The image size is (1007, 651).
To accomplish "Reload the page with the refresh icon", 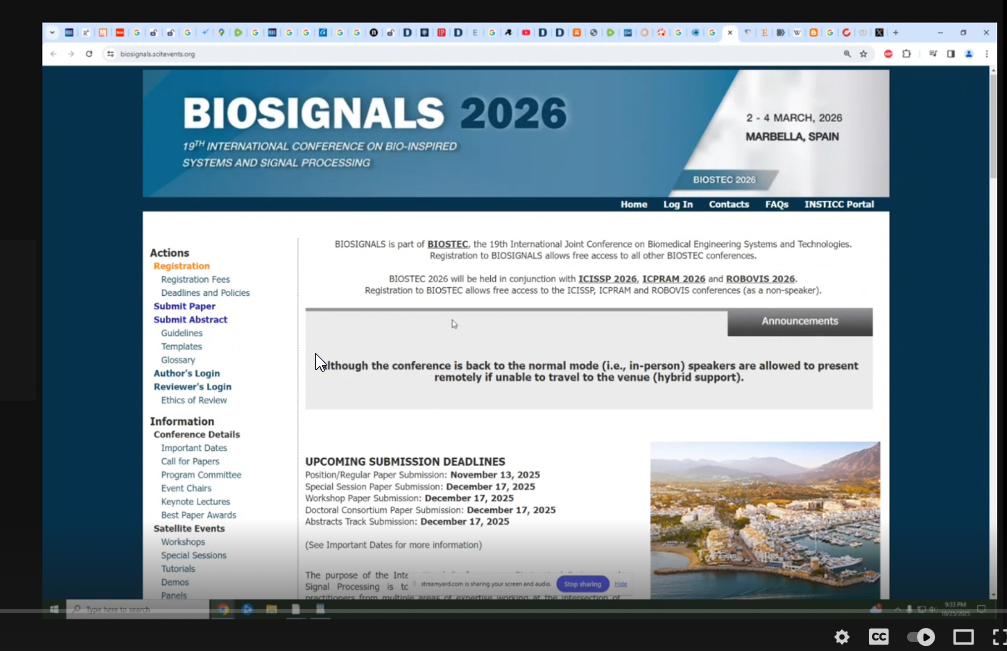I will click(89, 54).
